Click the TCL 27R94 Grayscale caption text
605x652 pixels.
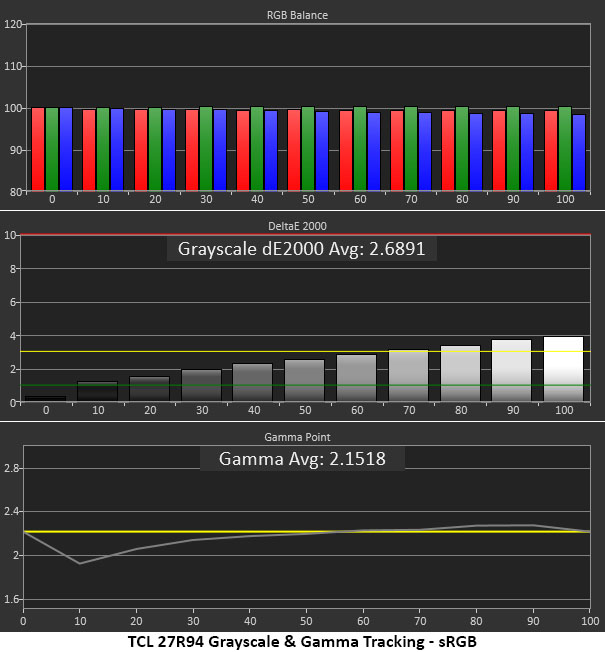[302, 641]
